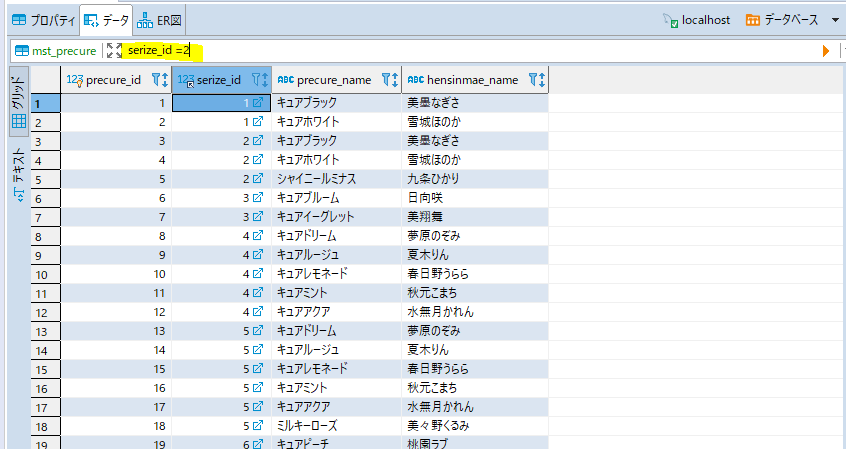Image resolution: width=846 pixels, height=449 pixels.
Task: Open foreign key link in row 17
Action: [x=258, y=406]
